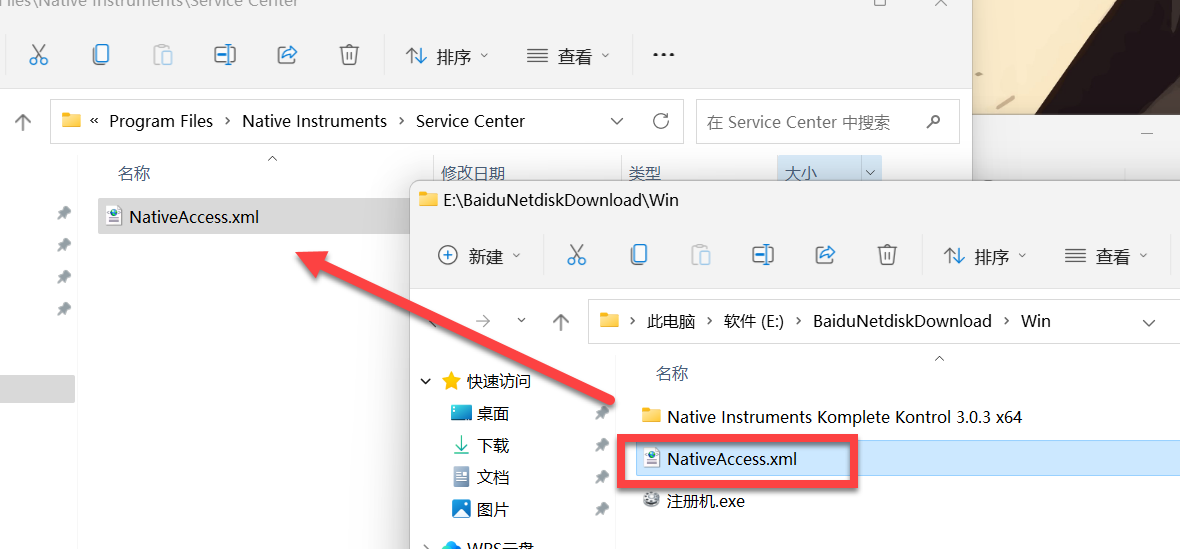Image resolution: width=1180 pixels, height=549 pixels.
Task: Click Native Instruments breadcrumb in address bar
Action: pyautogui.click(x=314, y=121)
